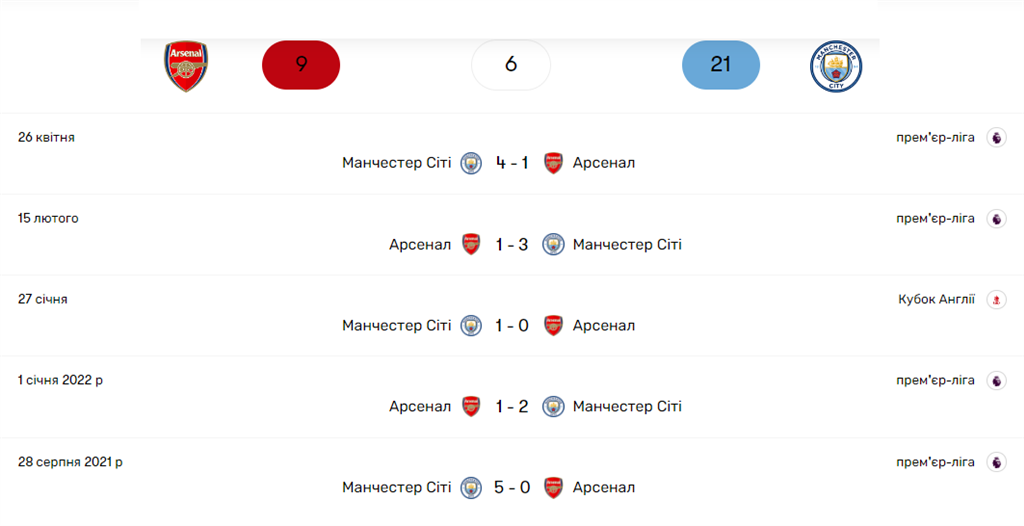
Task: Click Premier League icon for 28 серпня 2021 match
Action: pos(996,462)
